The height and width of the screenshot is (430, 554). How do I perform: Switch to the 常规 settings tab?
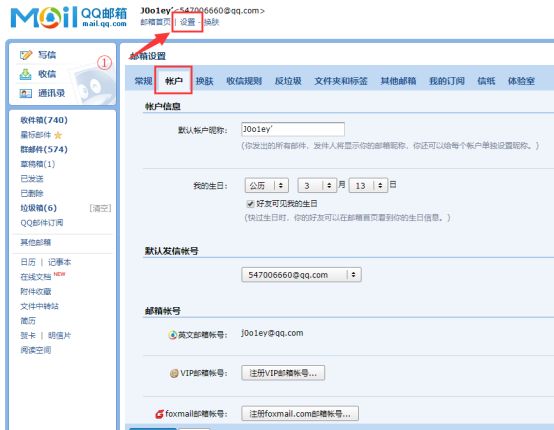(143, 81)
